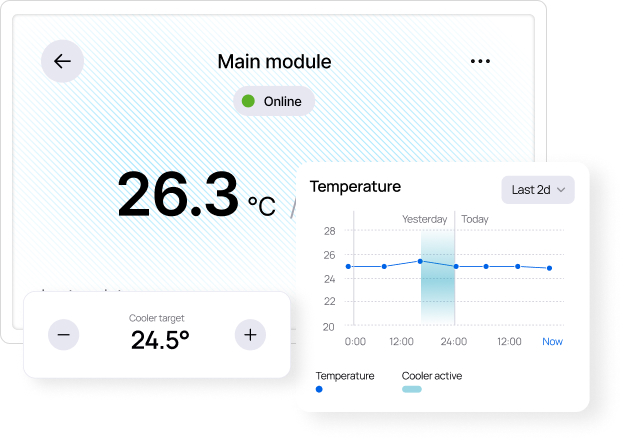Click the Cooler target label

click(x=156, y=318)
